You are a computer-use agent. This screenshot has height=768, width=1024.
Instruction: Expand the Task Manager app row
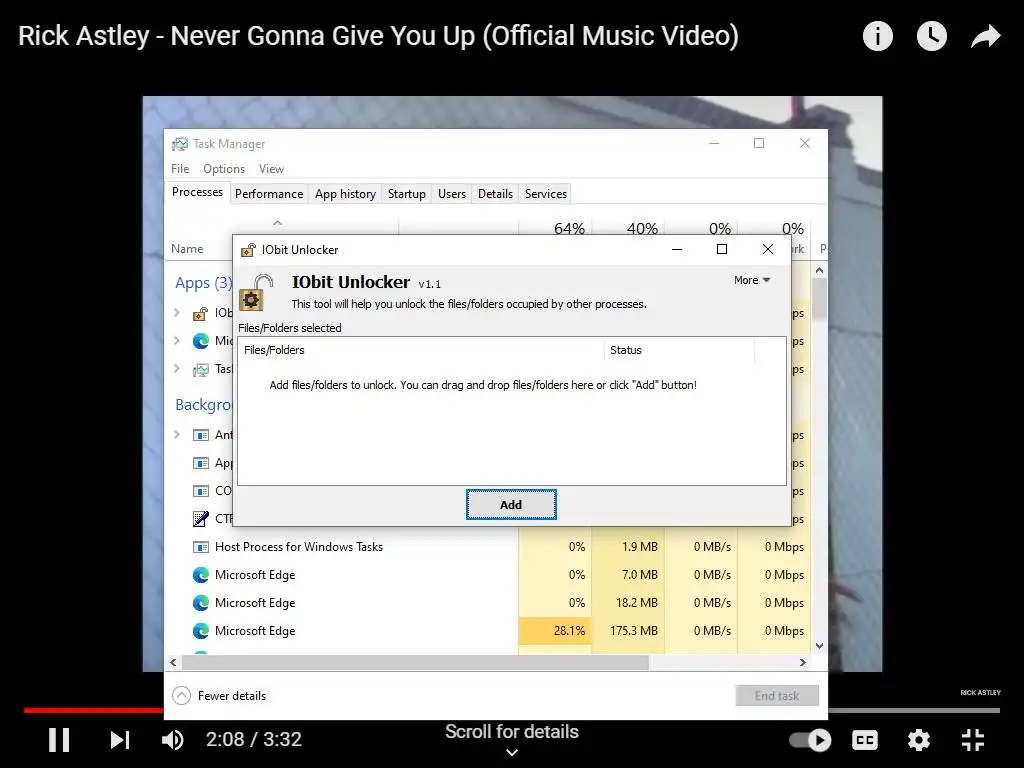[176, 369]
